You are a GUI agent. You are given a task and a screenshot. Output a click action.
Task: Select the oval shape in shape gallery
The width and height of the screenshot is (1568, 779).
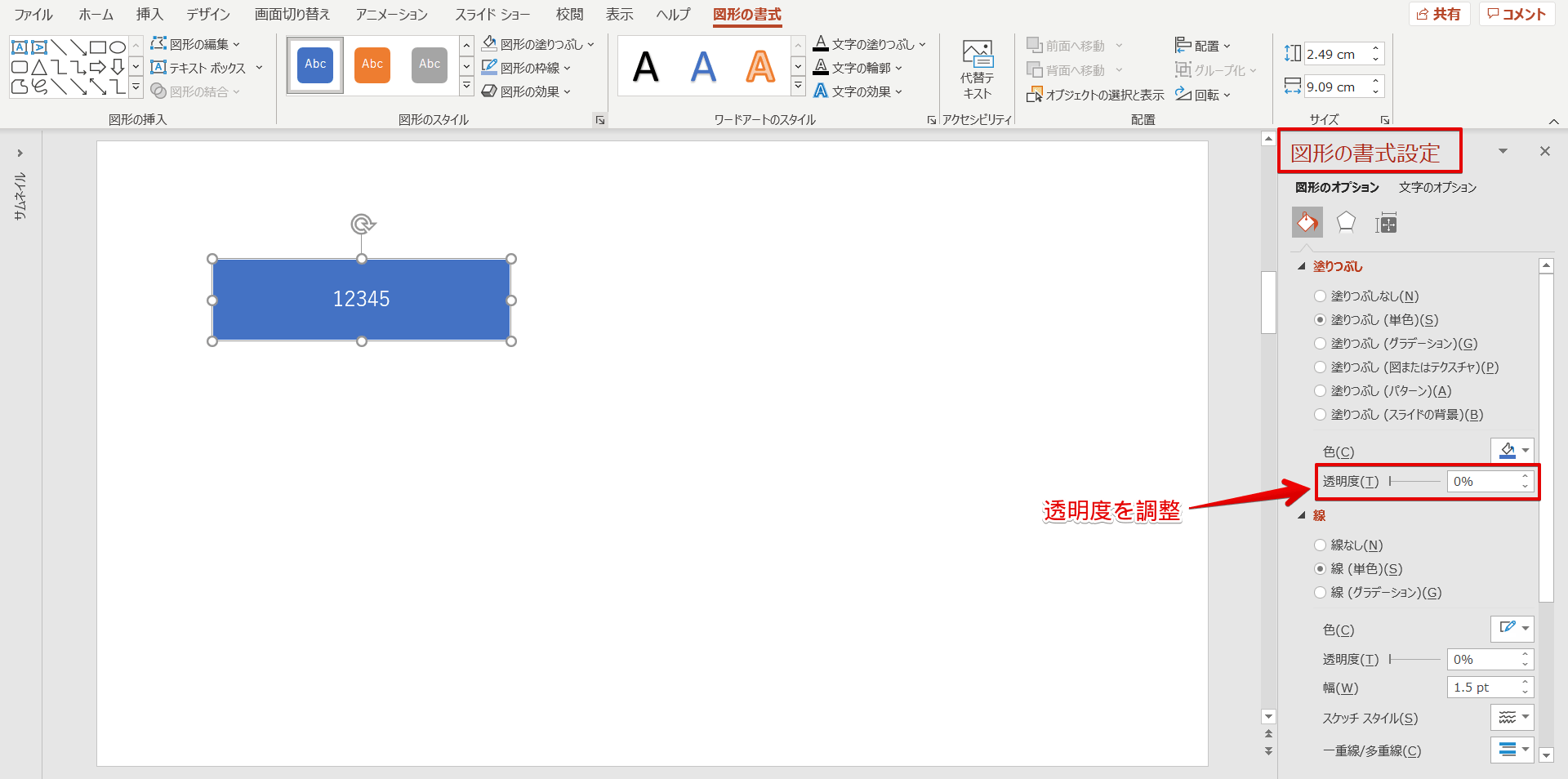[x=118, y=47]
